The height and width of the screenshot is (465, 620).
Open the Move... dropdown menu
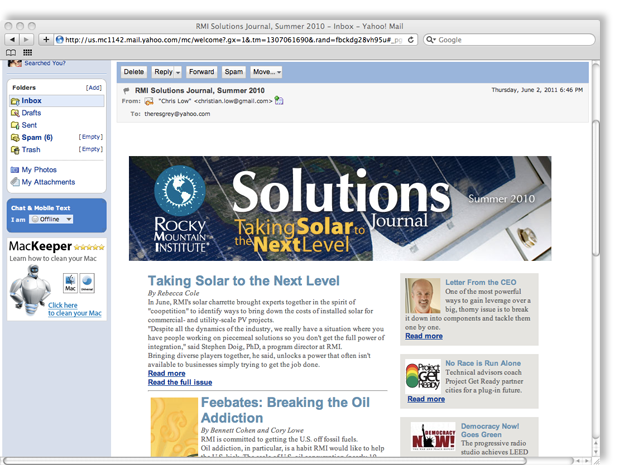(x=266, y=72)
